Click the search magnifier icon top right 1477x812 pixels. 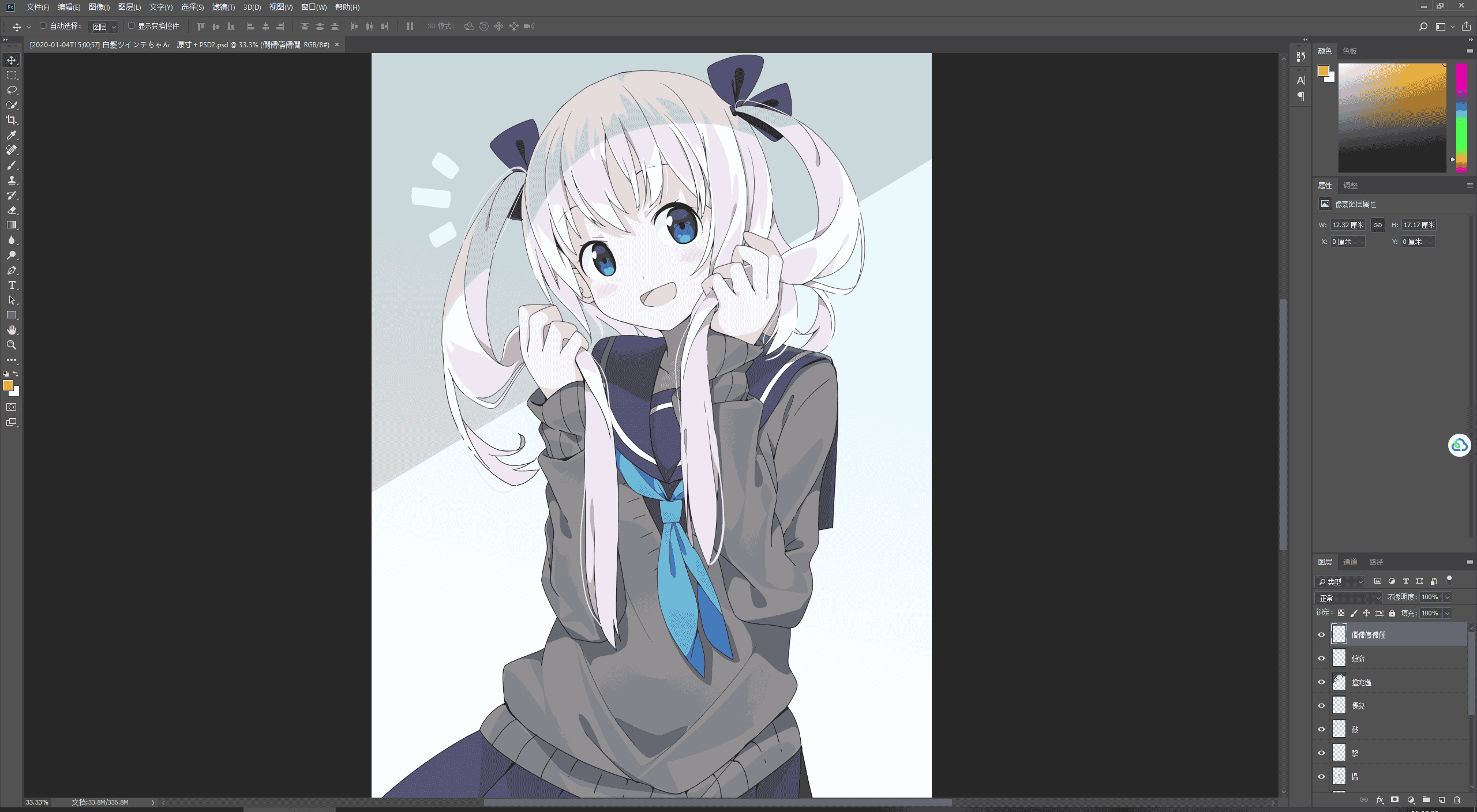(x=1423, y=27)
